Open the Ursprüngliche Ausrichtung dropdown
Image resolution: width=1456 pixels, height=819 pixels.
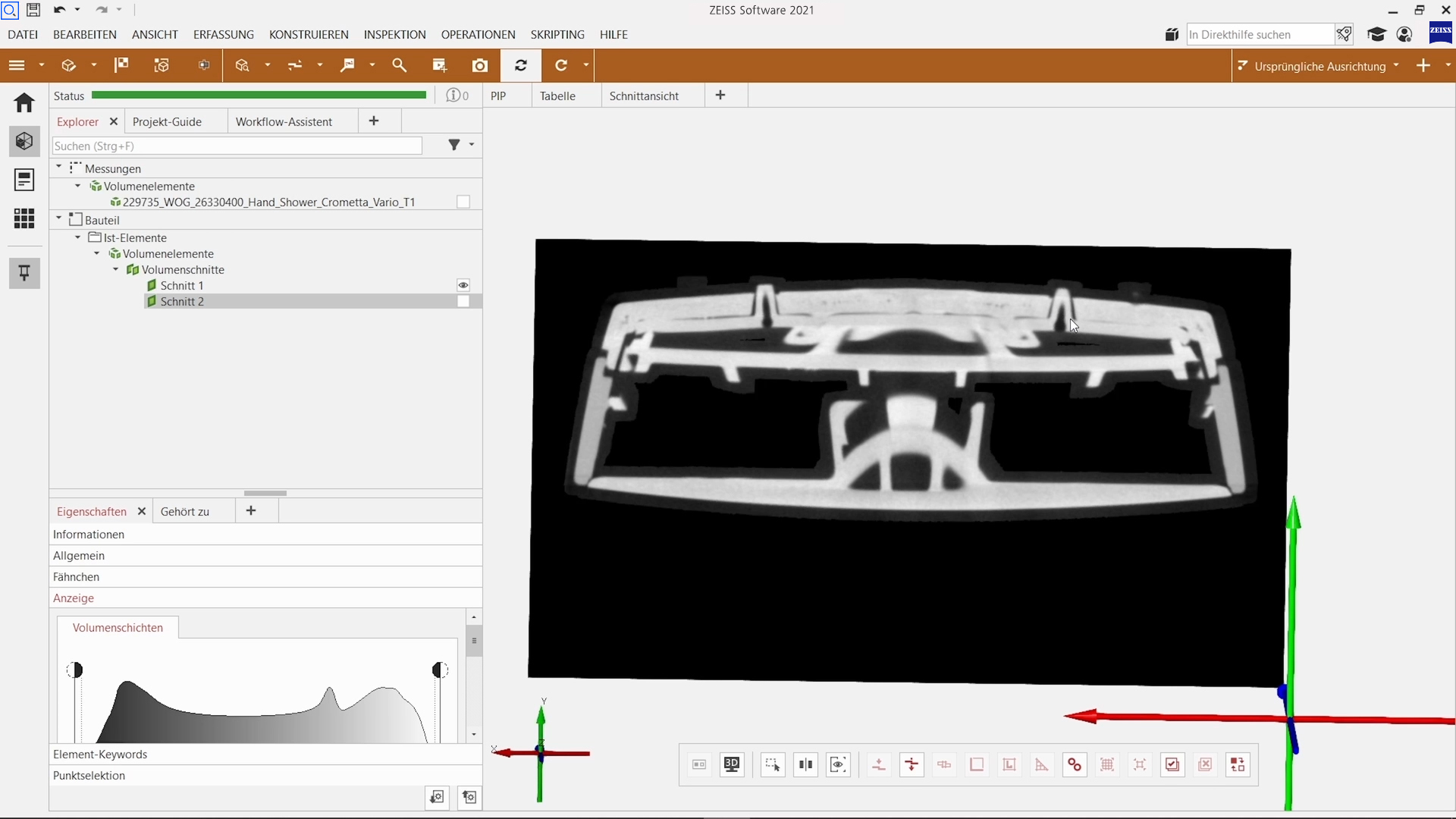click(x=1396, y=66)
